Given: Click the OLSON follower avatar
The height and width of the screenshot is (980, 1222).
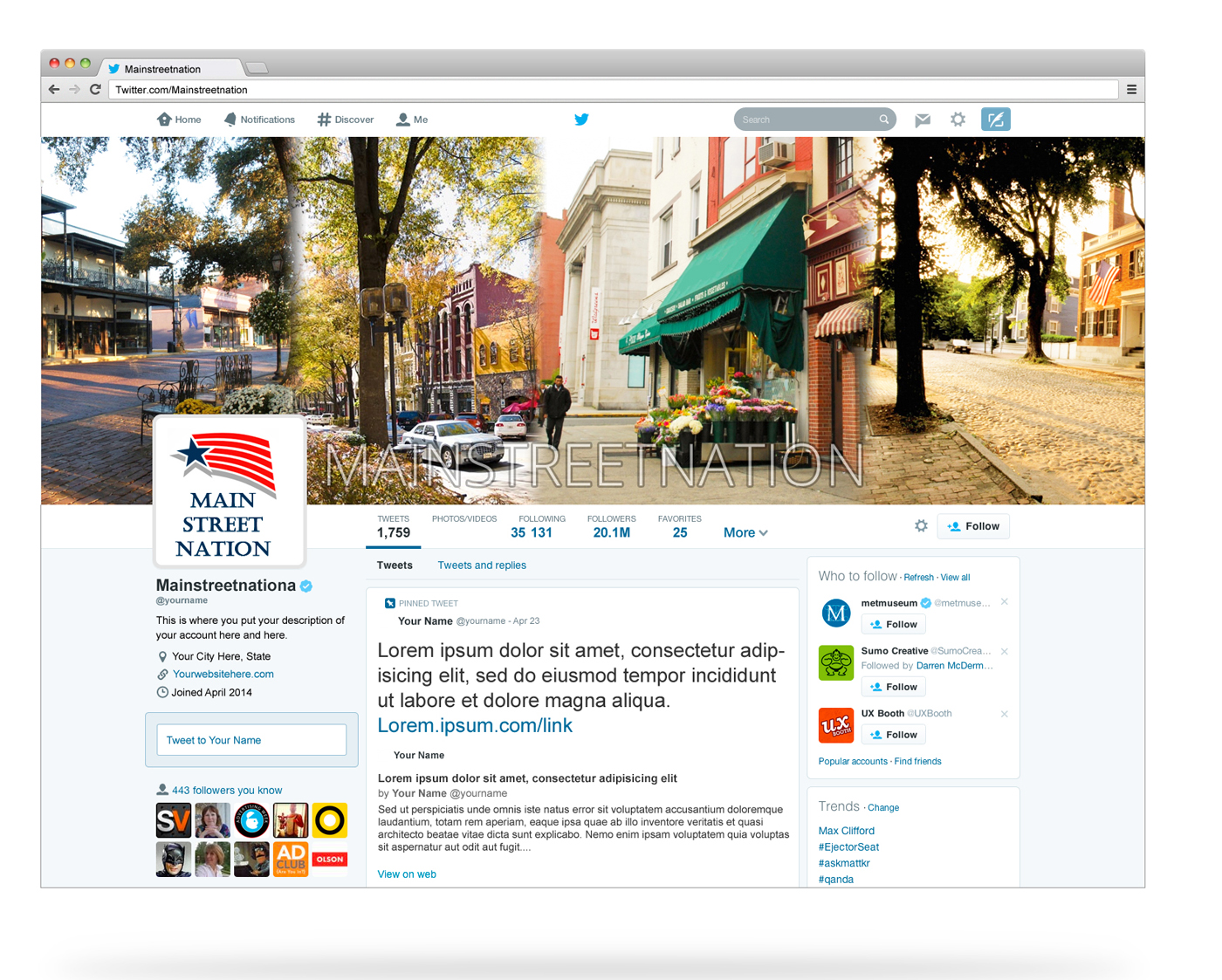Looking at the screenshot, I should [330, 859].
